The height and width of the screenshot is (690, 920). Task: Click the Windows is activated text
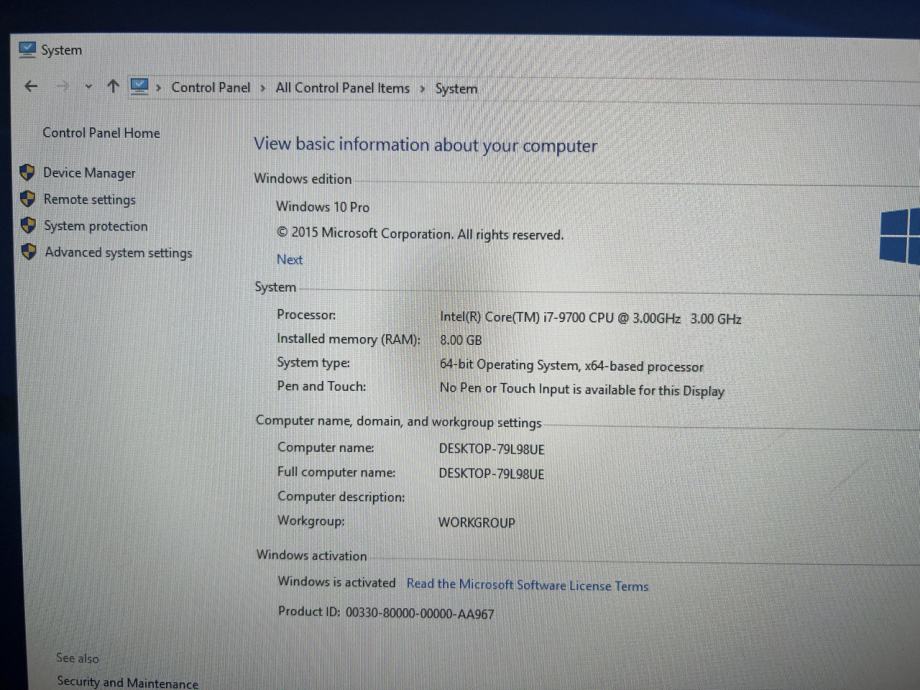337,581
